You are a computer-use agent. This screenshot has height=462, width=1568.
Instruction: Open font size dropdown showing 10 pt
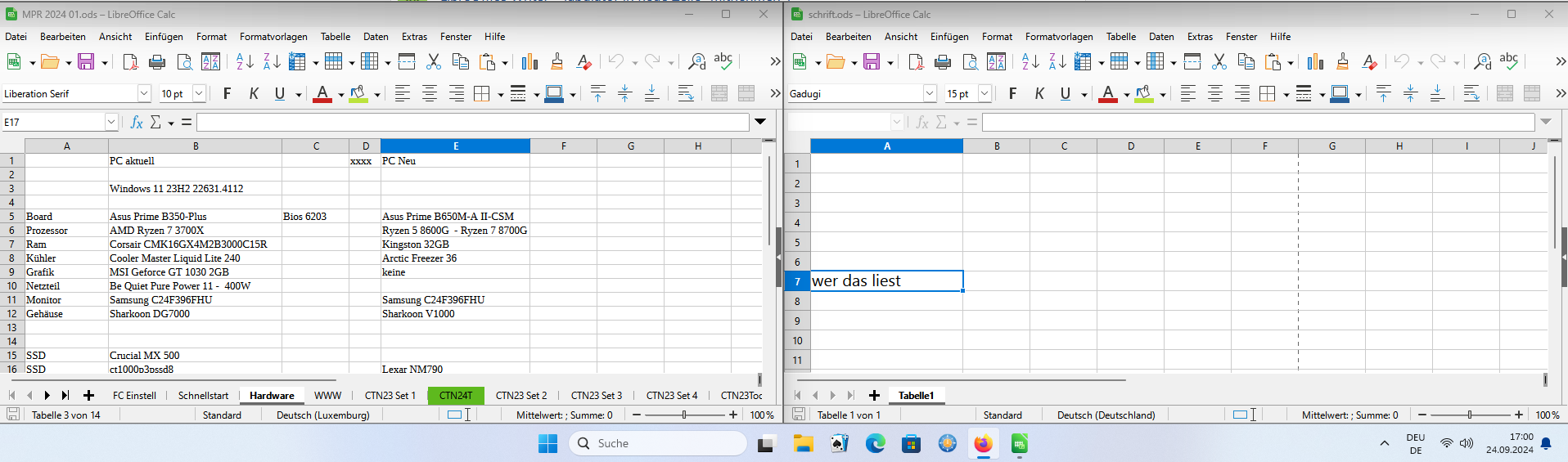199,94
